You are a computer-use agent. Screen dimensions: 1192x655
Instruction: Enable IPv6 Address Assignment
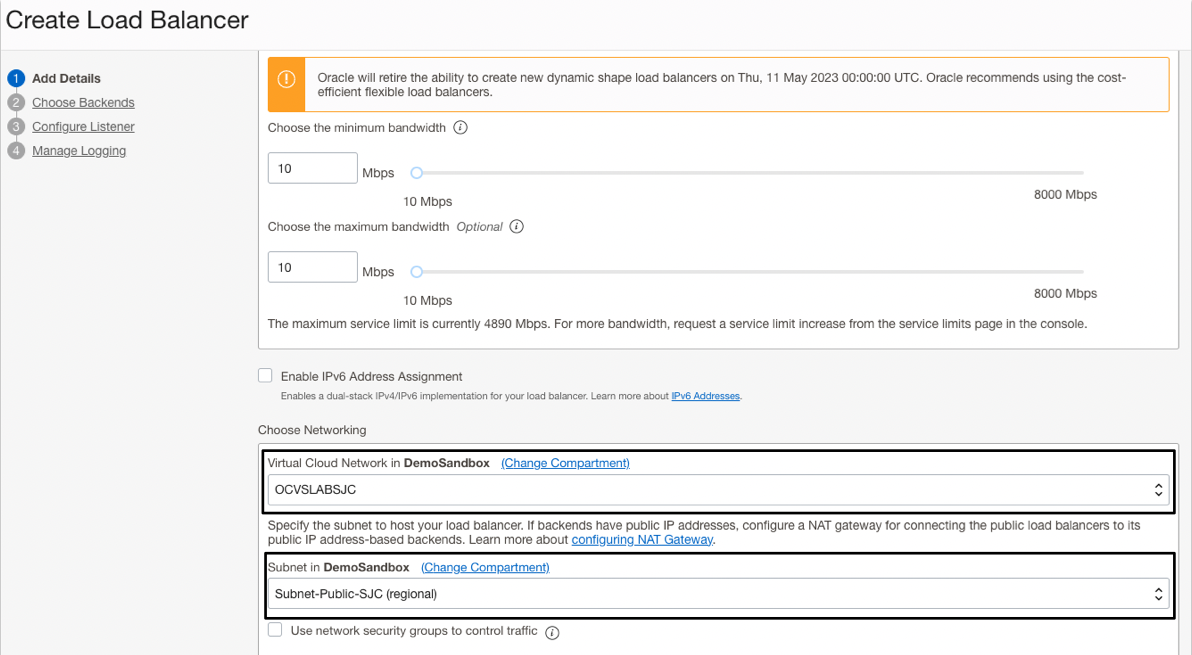tap(265, 375)
